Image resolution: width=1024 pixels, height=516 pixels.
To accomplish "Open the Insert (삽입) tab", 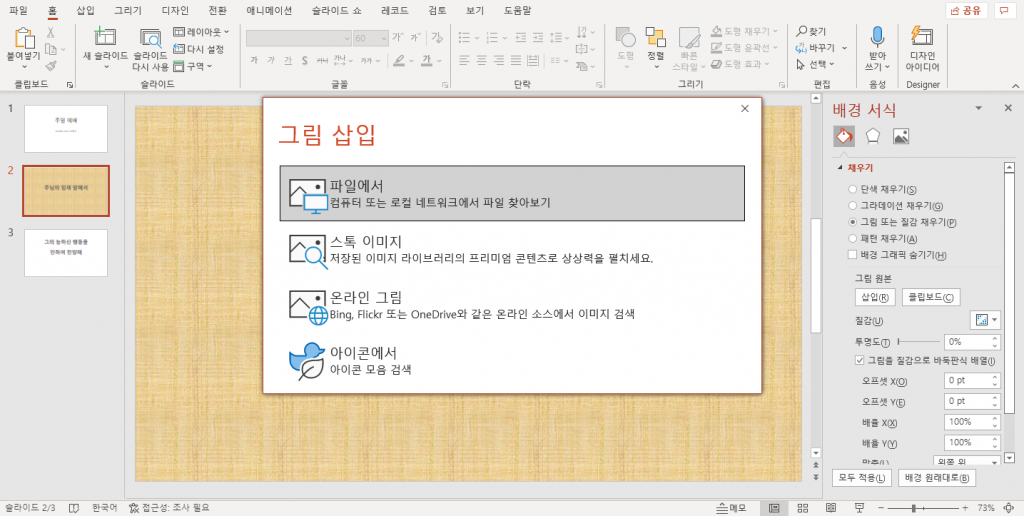I will 86,10.
